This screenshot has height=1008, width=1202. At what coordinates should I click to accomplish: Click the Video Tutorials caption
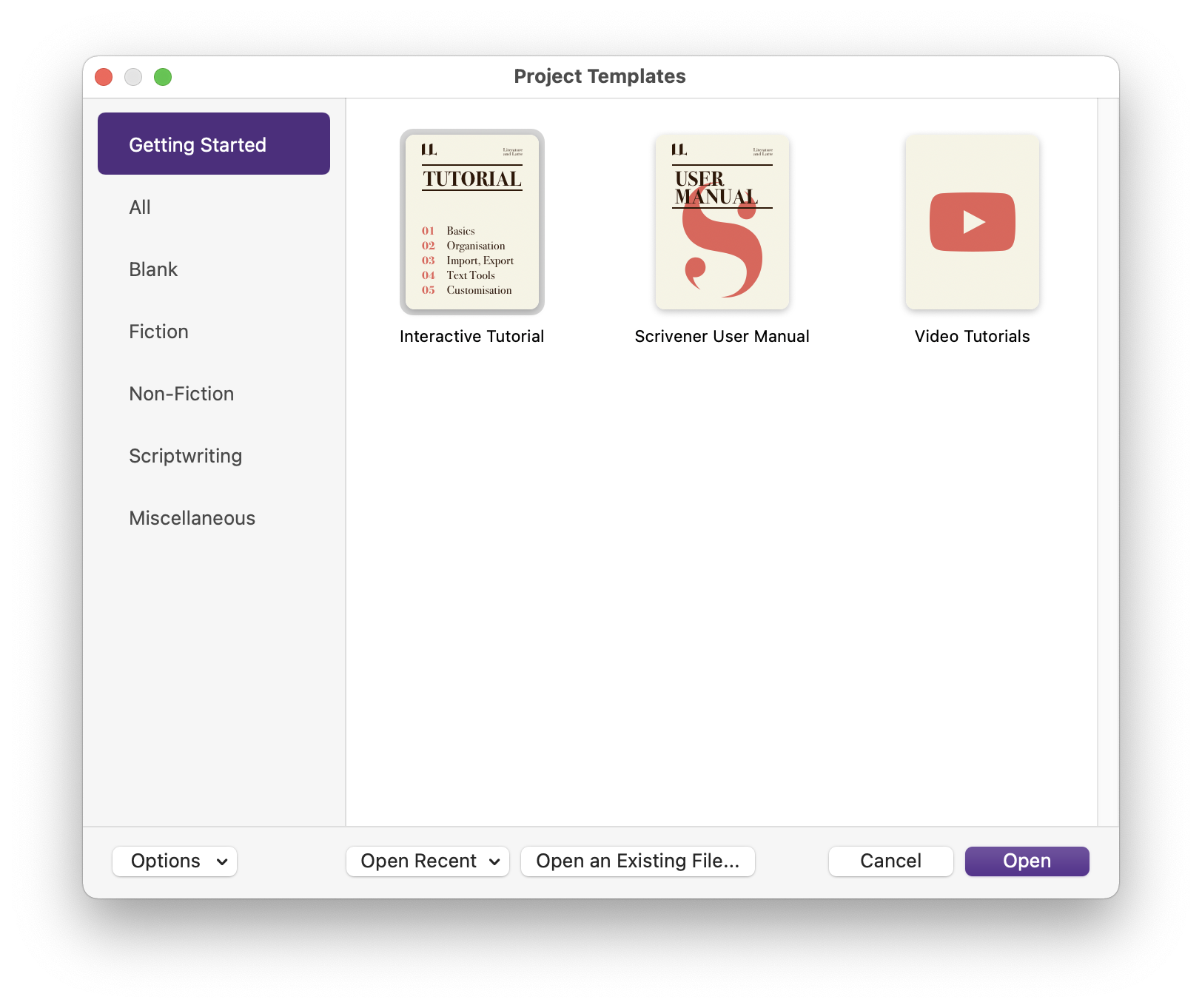click(972, 337)
